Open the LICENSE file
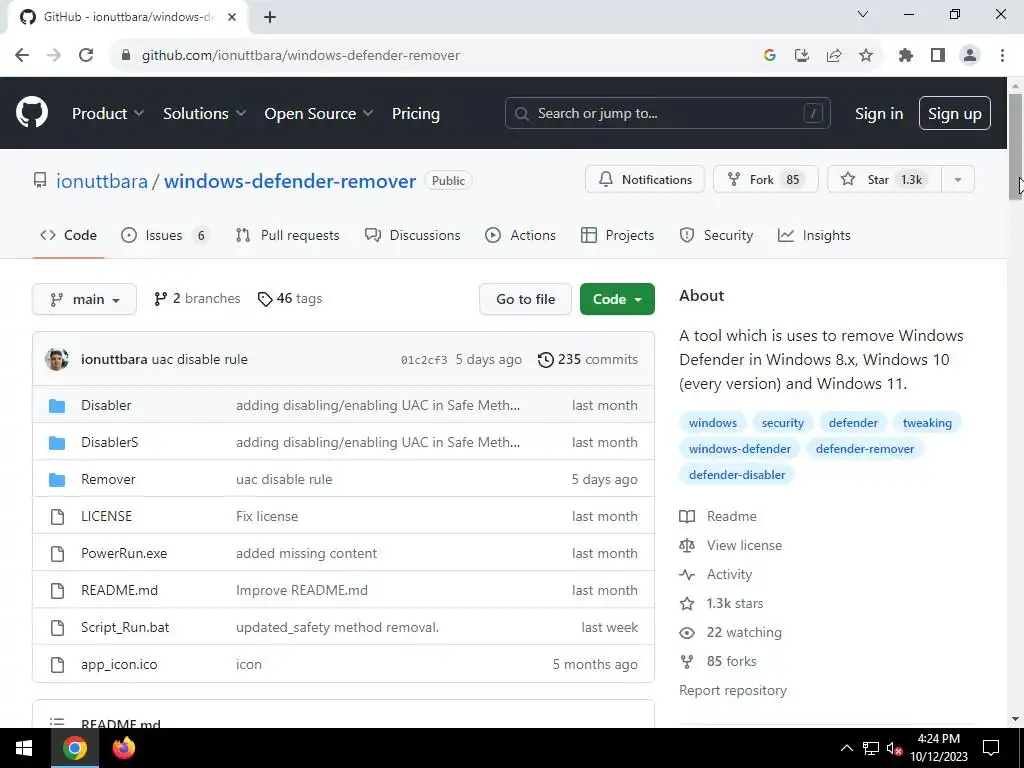This screenshot has height=768, width=1024. click(106, 516)
